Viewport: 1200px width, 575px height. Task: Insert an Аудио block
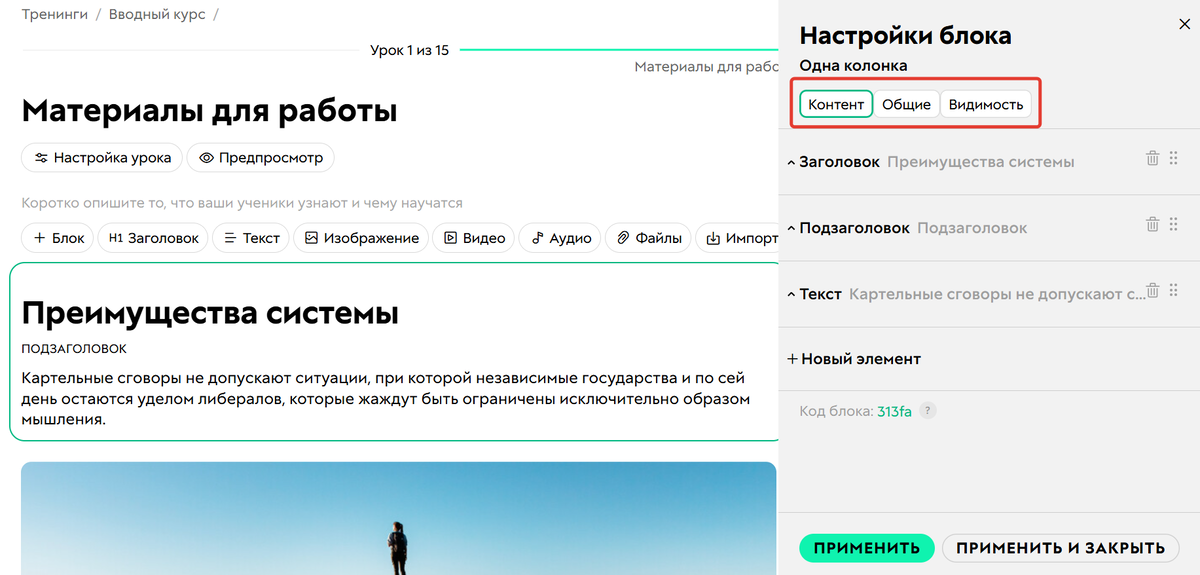[560, 238]
